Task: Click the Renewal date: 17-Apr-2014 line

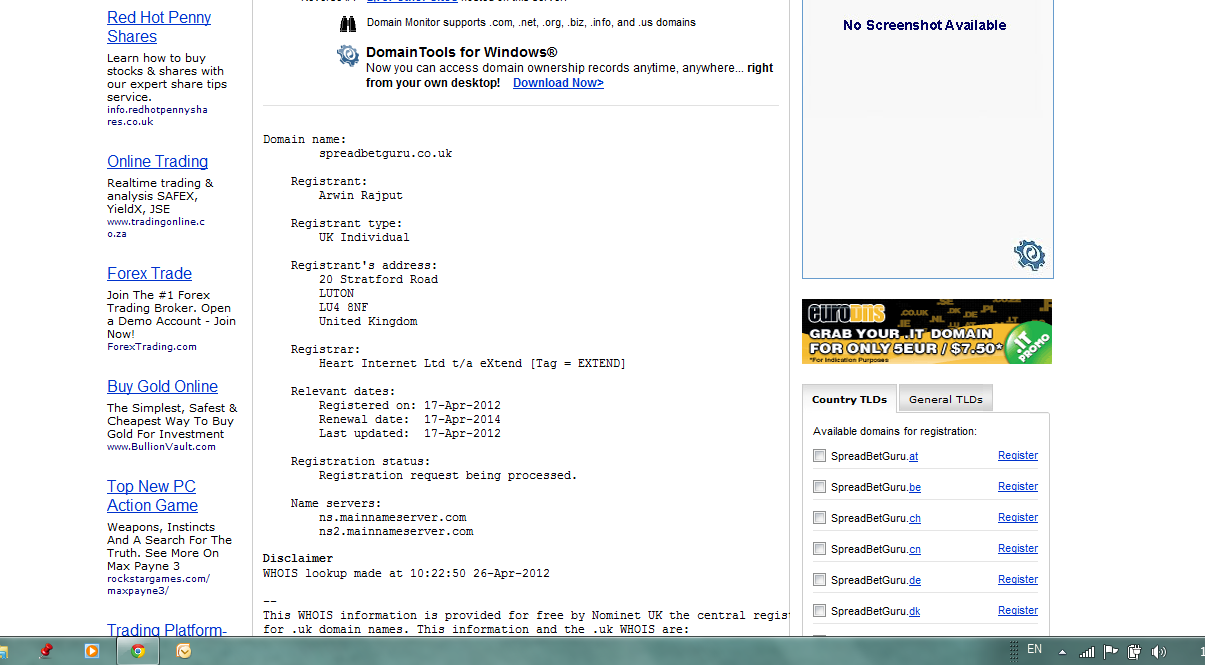Action: pyautogui.click(x=410, y=419)
